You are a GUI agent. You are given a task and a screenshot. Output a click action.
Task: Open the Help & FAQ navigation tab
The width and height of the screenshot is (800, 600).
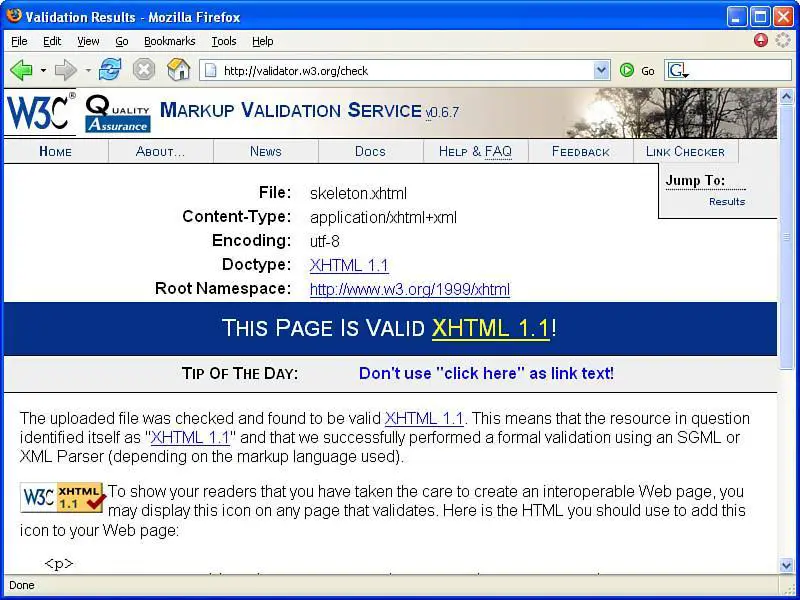476,152
